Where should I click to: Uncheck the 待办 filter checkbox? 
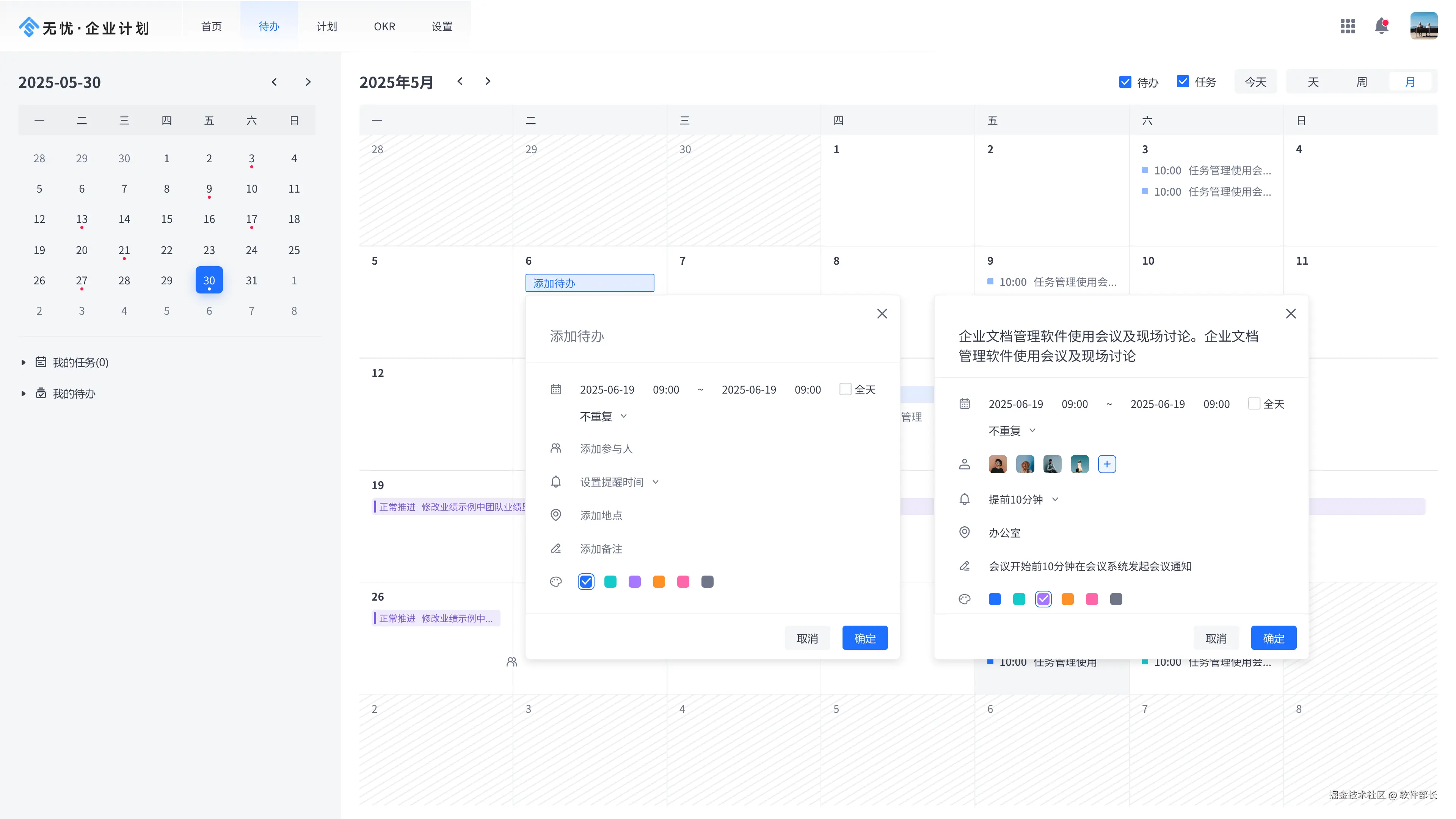pos(1125,82)
